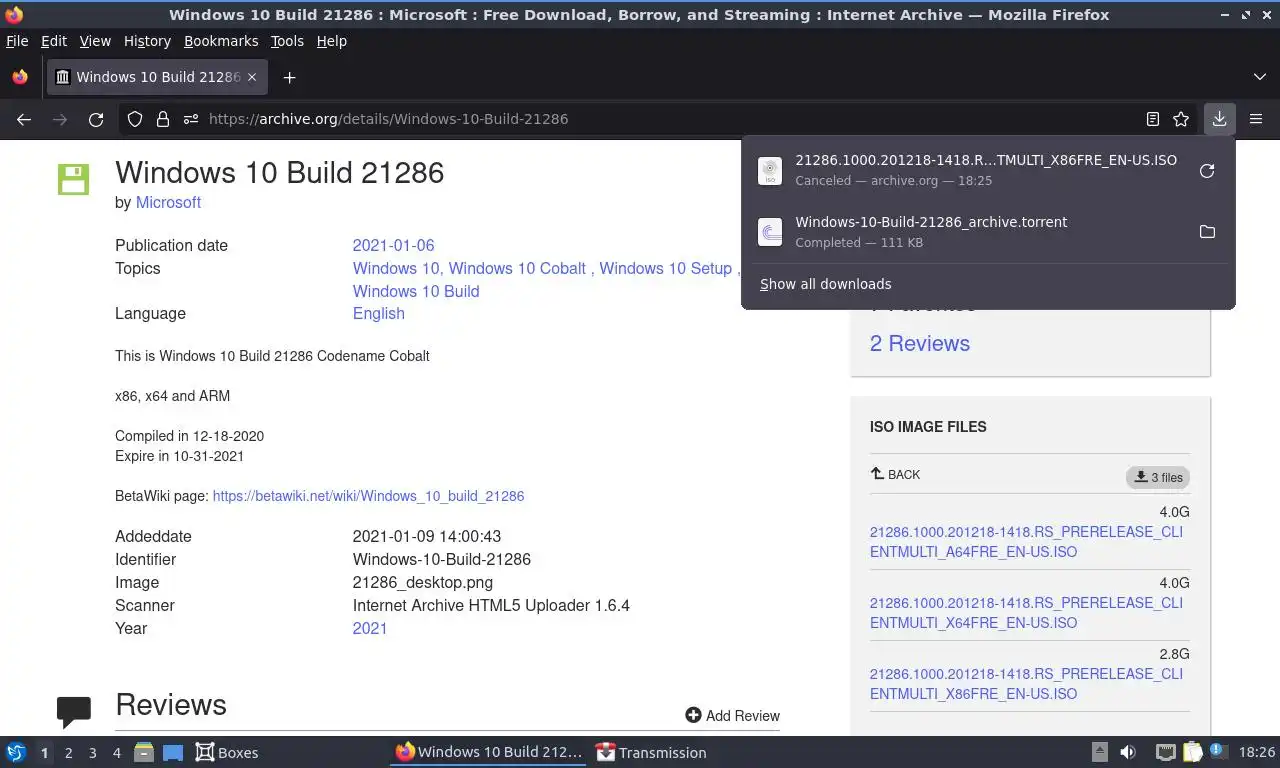Open the 2021 year link
The width and height of the screenshot is (1280, 768).
(x=369, y=628)
